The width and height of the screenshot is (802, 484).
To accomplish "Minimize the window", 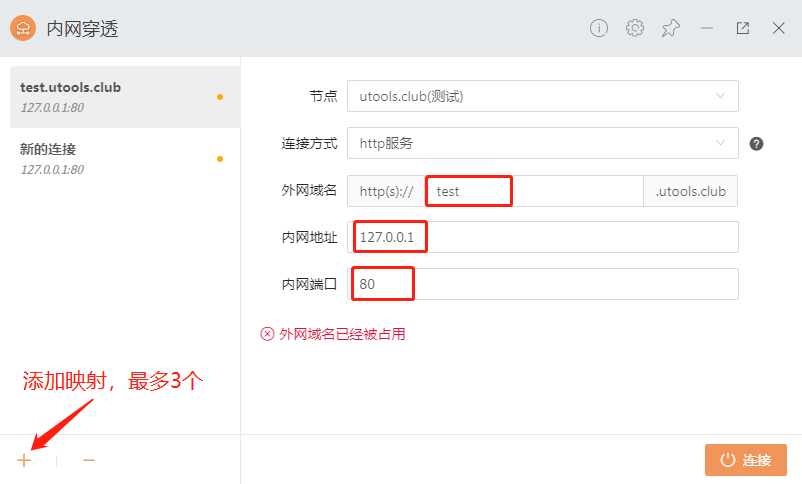I will [x=707, y=28].
